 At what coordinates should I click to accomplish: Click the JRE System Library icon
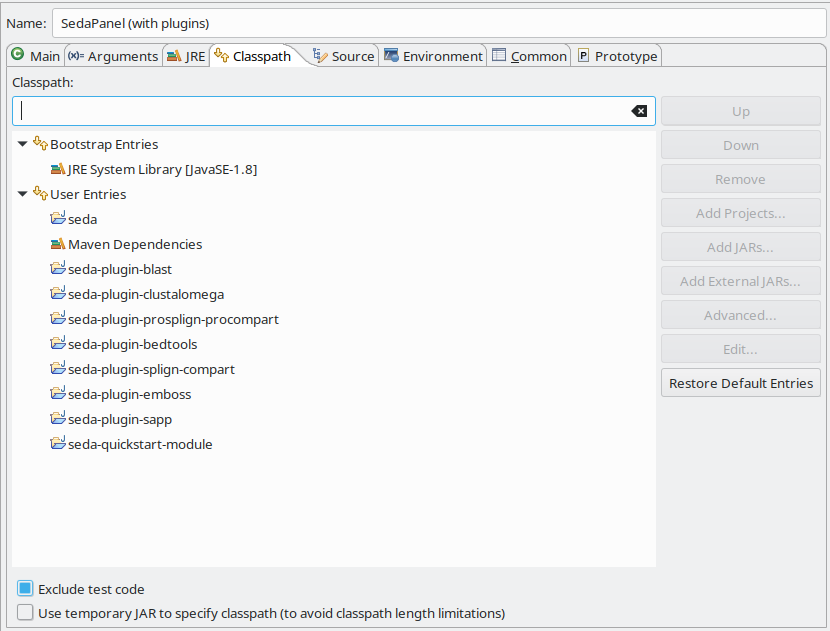58,170
